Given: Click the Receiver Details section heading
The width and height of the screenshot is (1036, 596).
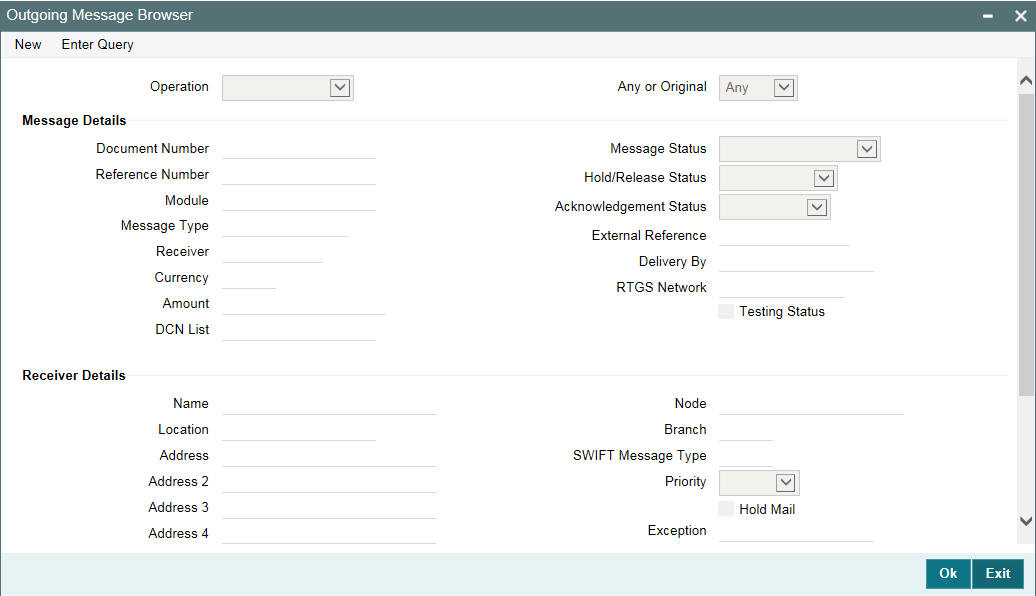Looking at the screenshot, I should tap(74, 375).
